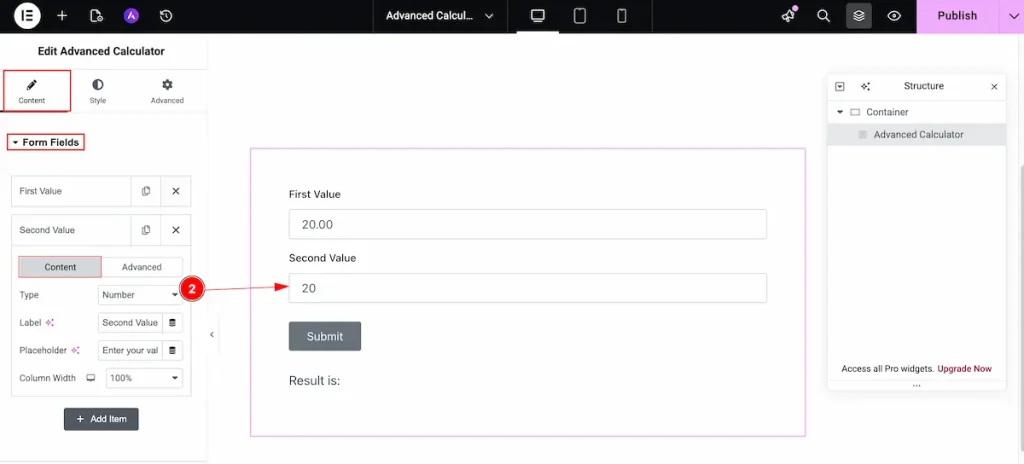Click the Submit button in the calculator
The image size is (1024, 464).
(325, 337)
